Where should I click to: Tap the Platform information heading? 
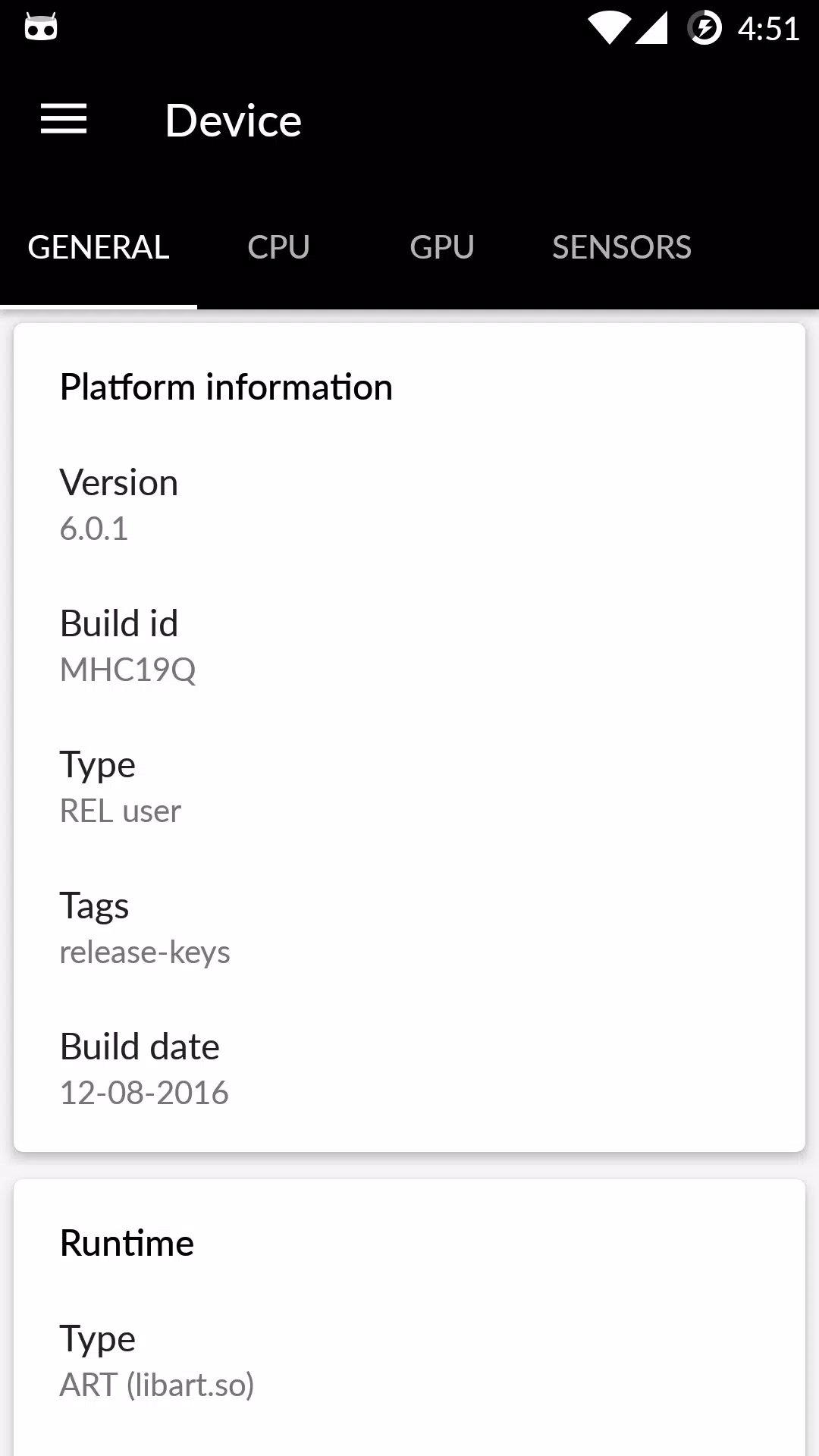tap(226, 388)
